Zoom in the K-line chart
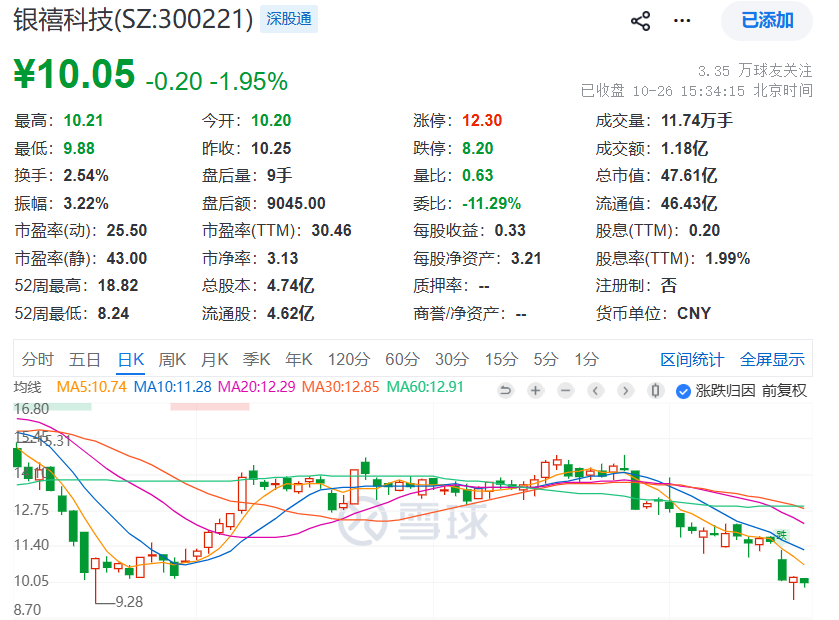Image resolution: width=839 pixels, height=620 pixels. pos(535,391)
